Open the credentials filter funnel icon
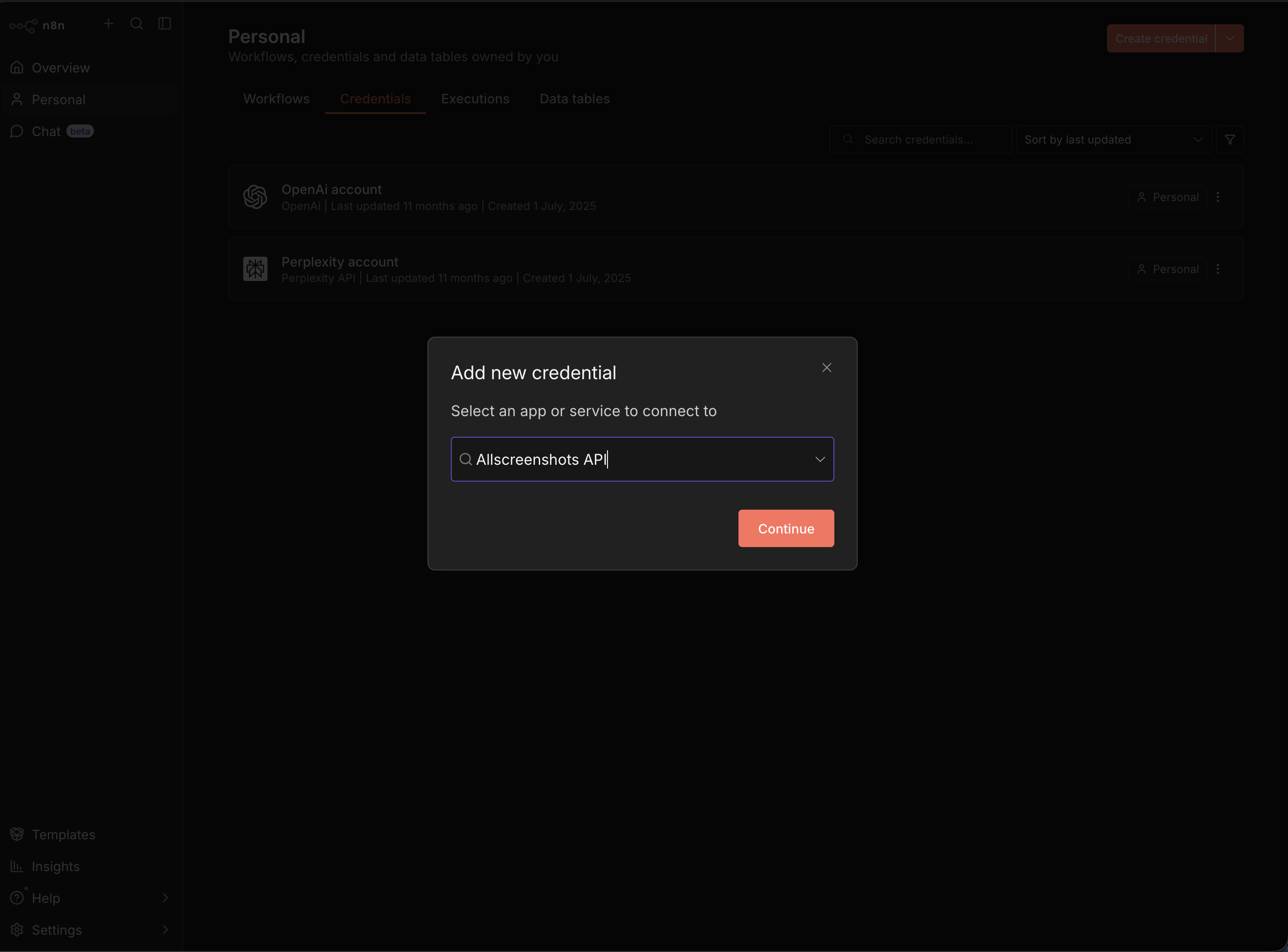 (1230, 139)
